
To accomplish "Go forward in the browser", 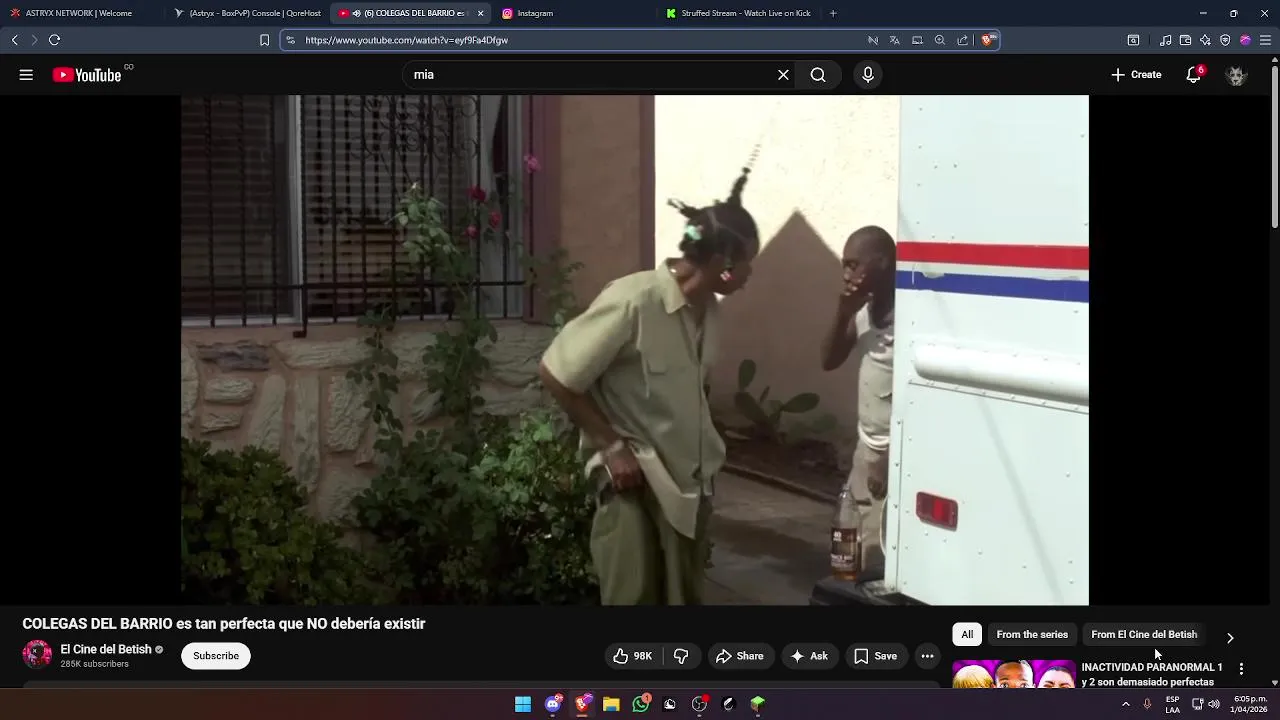I will pos(34,40).
